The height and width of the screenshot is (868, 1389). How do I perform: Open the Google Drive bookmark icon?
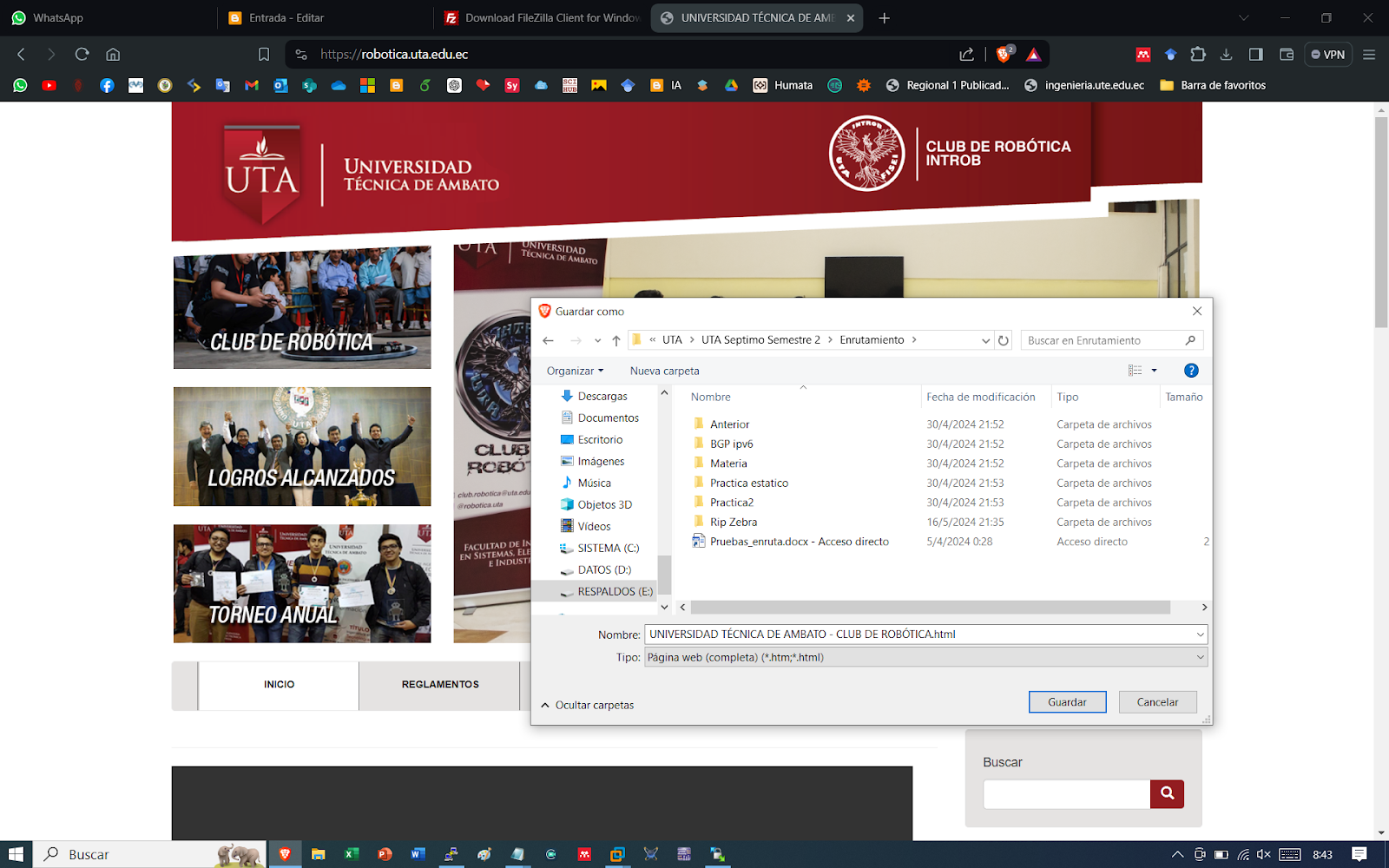click(731, 85)
